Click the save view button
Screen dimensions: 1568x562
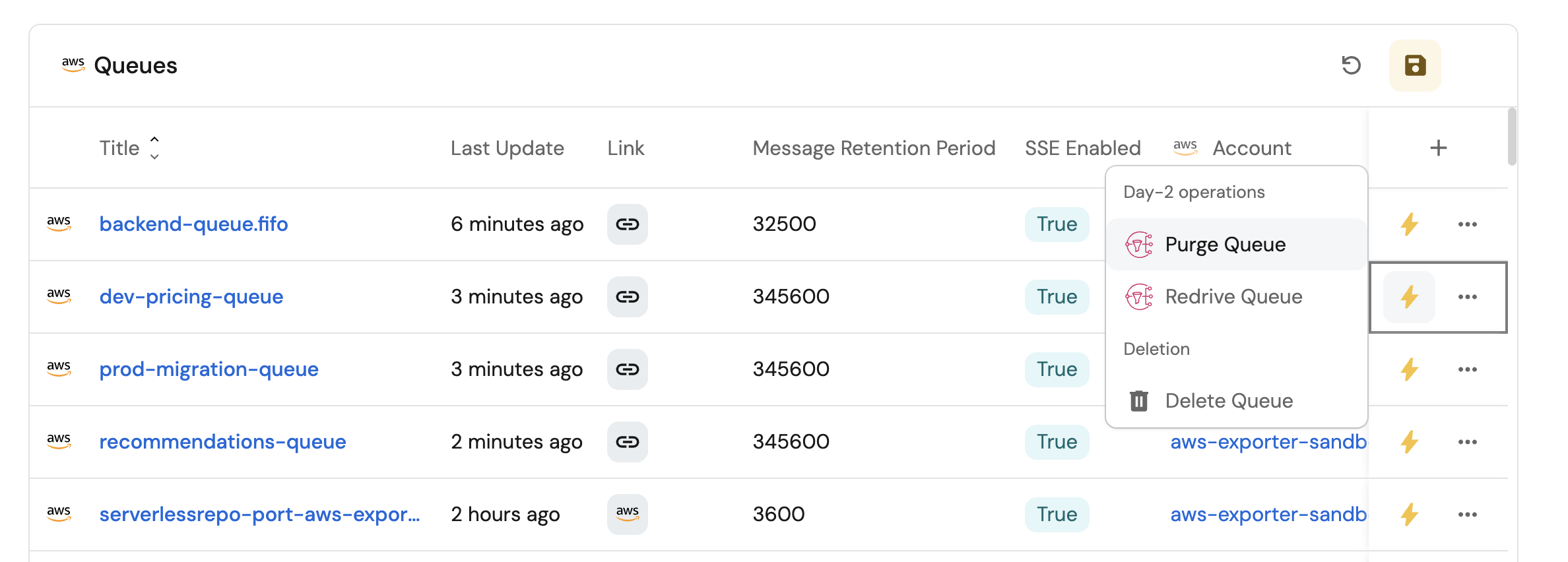tap(1415, 65)
